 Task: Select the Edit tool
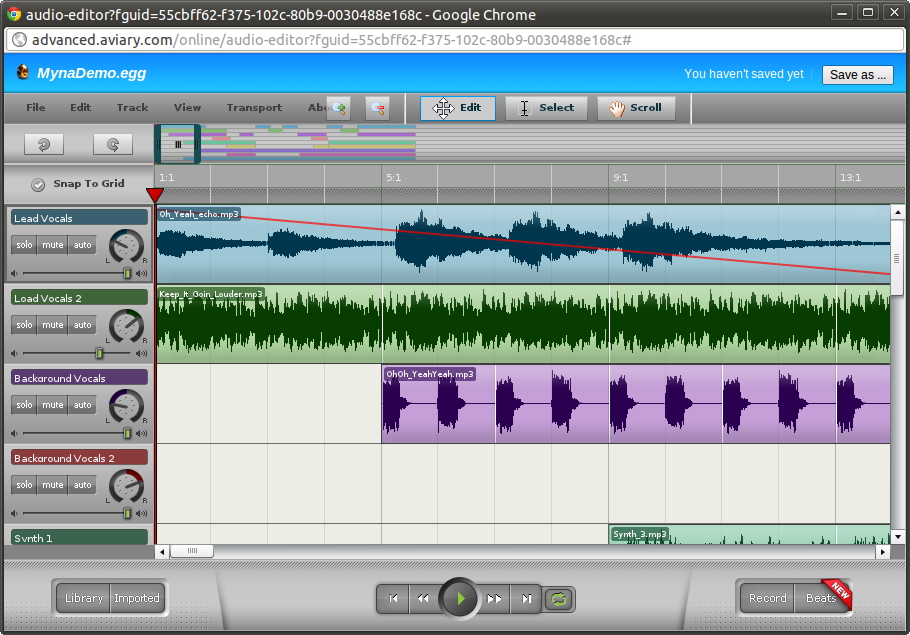(x=458, y=108)
